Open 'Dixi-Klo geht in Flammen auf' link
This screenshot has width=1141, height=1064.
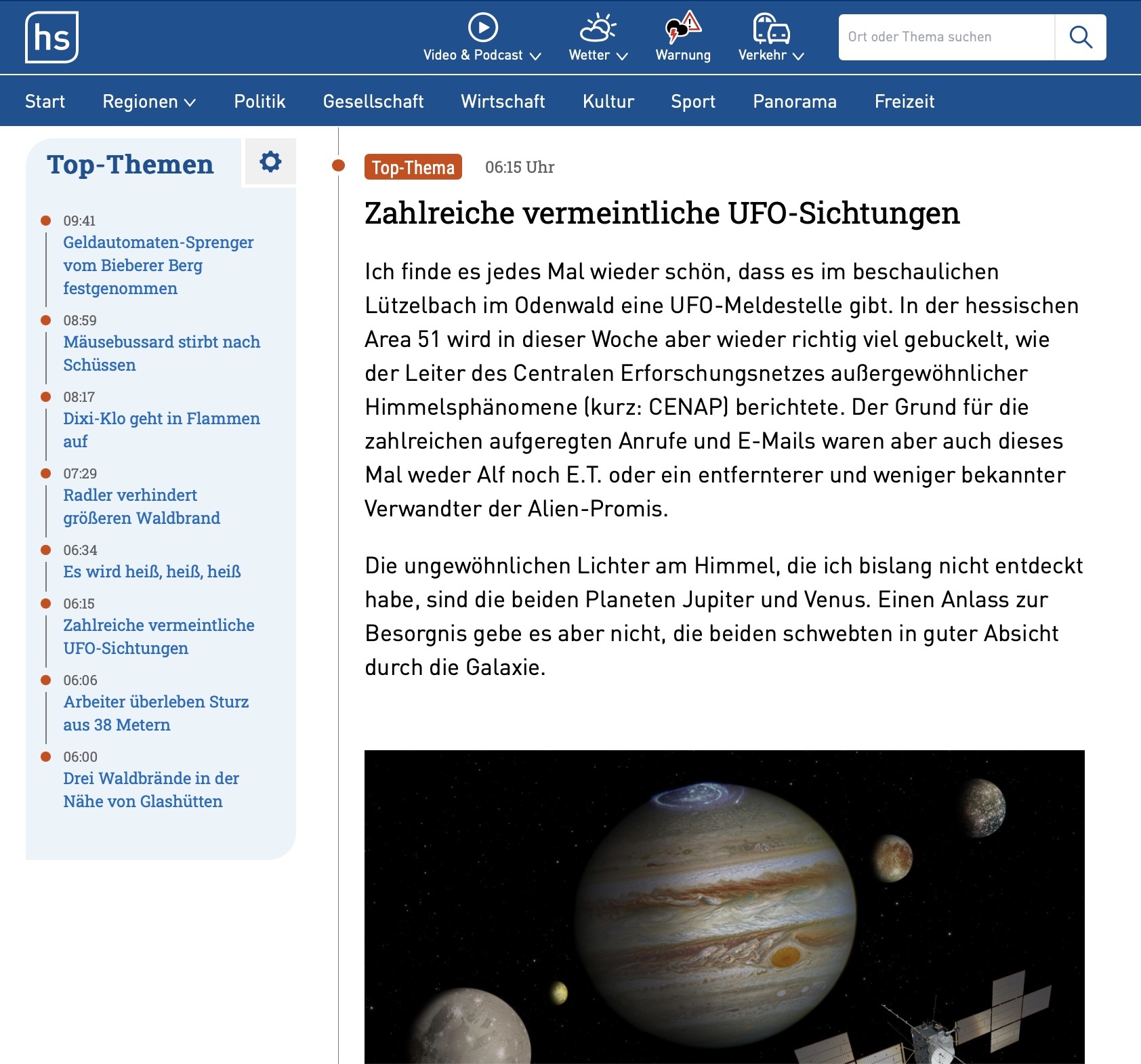[161, 430]
